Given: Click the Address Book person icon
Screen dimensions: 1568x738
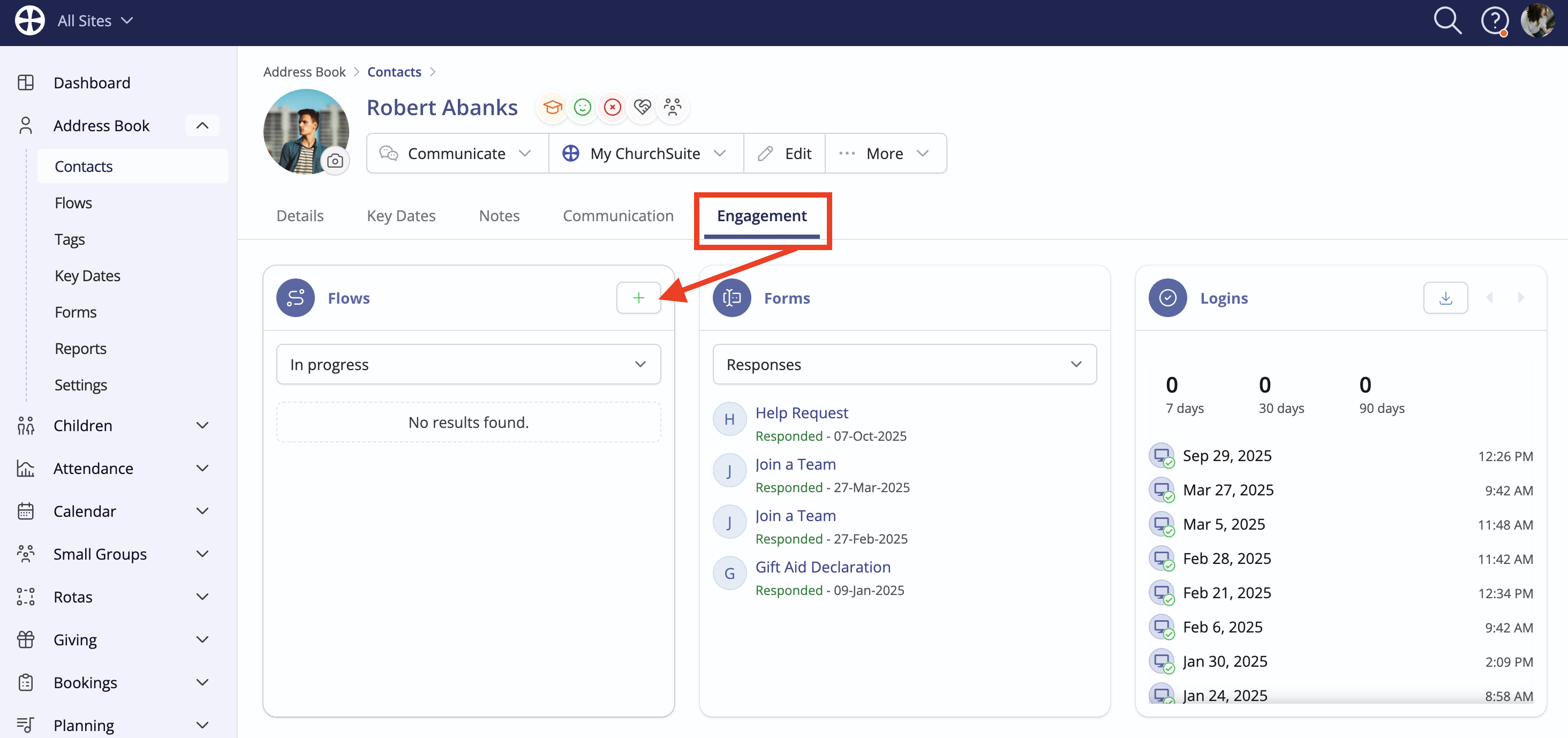Looking at the screenshot, I should 26,125.
